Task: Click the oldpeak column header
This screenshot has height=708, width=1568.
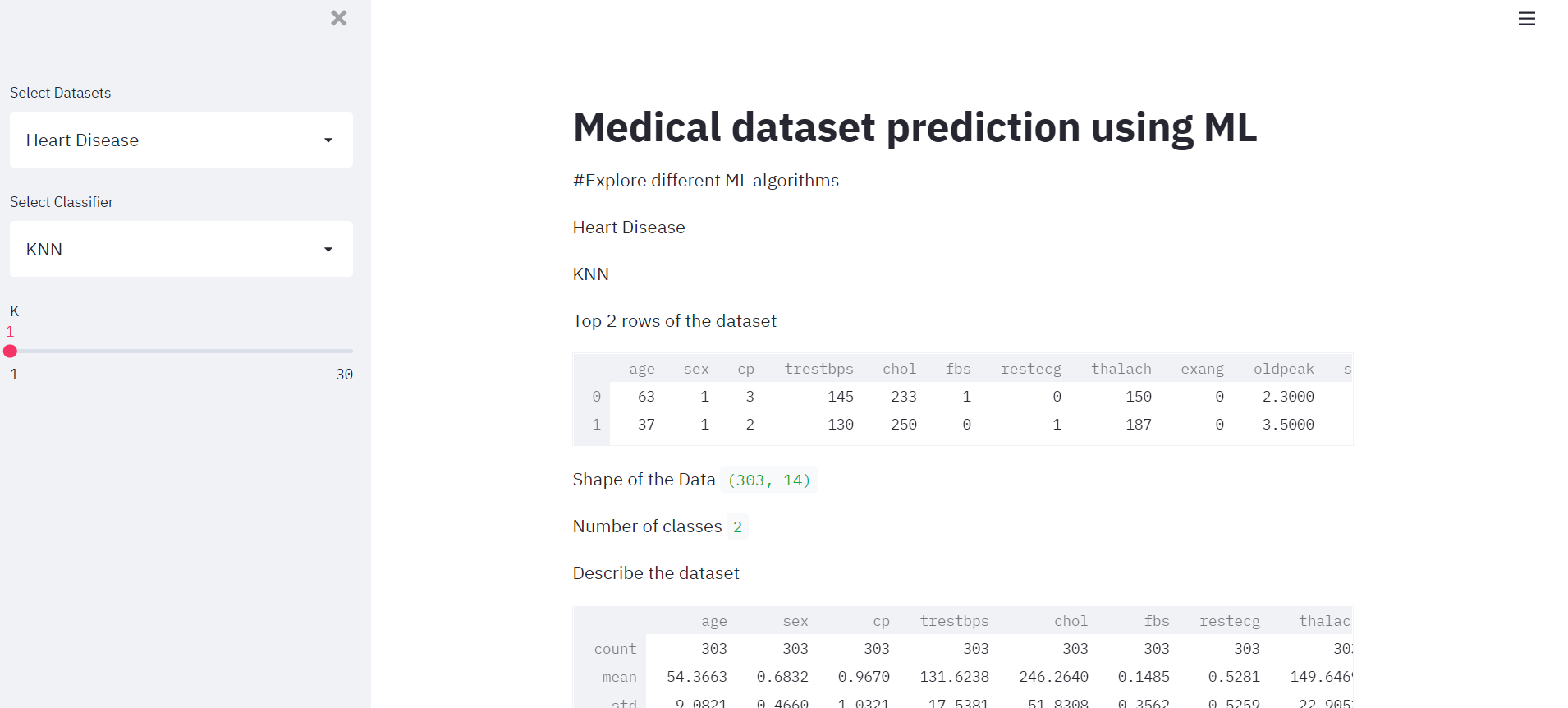Action: click(1283, 369)
